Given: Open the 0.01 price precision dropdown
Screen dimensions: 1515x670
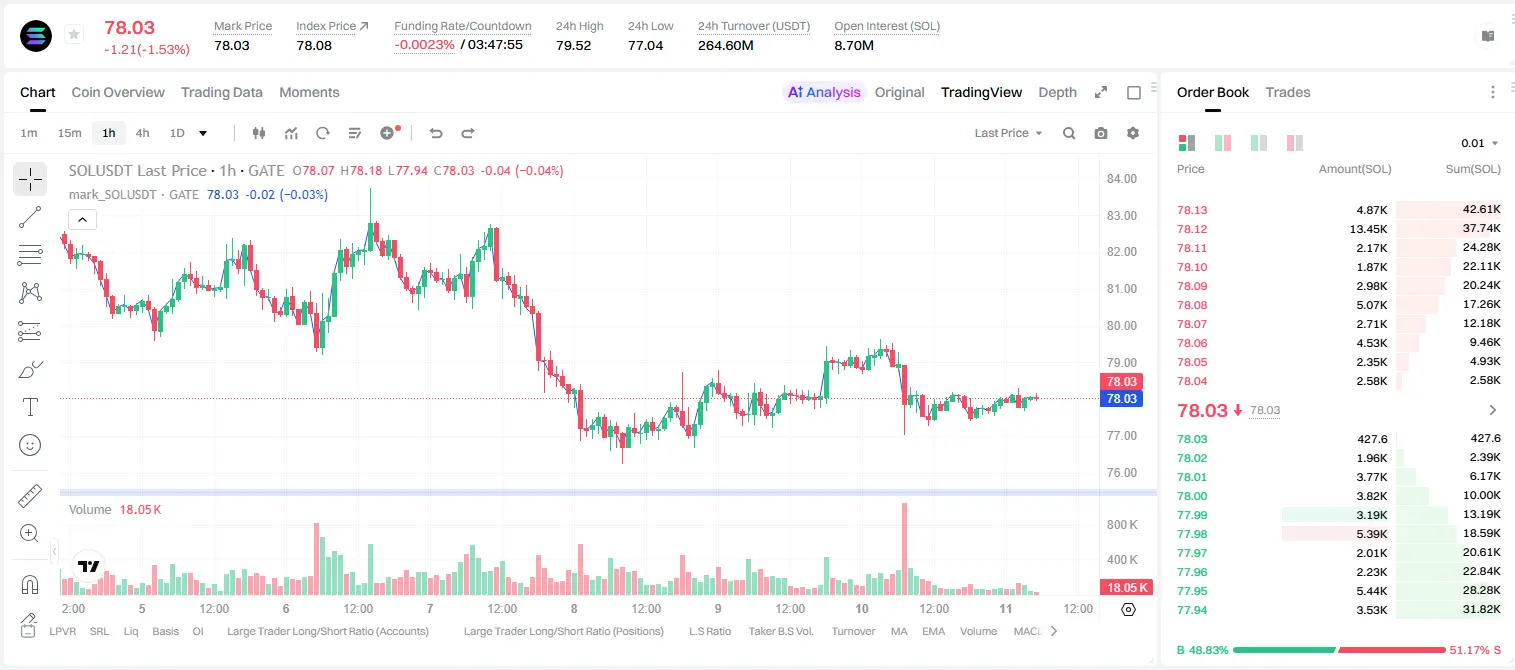Looking at the screenshot, I should tap(1480, 143).
